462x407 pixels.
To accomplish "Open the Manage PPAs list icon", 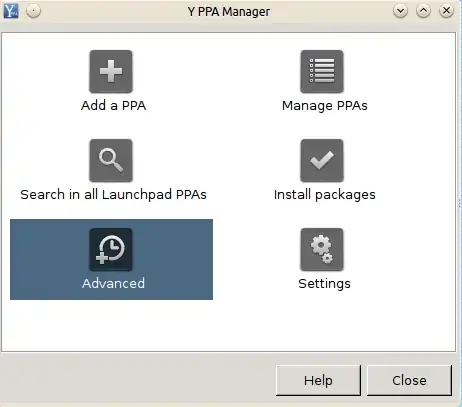I will click(x=322, y=71).
